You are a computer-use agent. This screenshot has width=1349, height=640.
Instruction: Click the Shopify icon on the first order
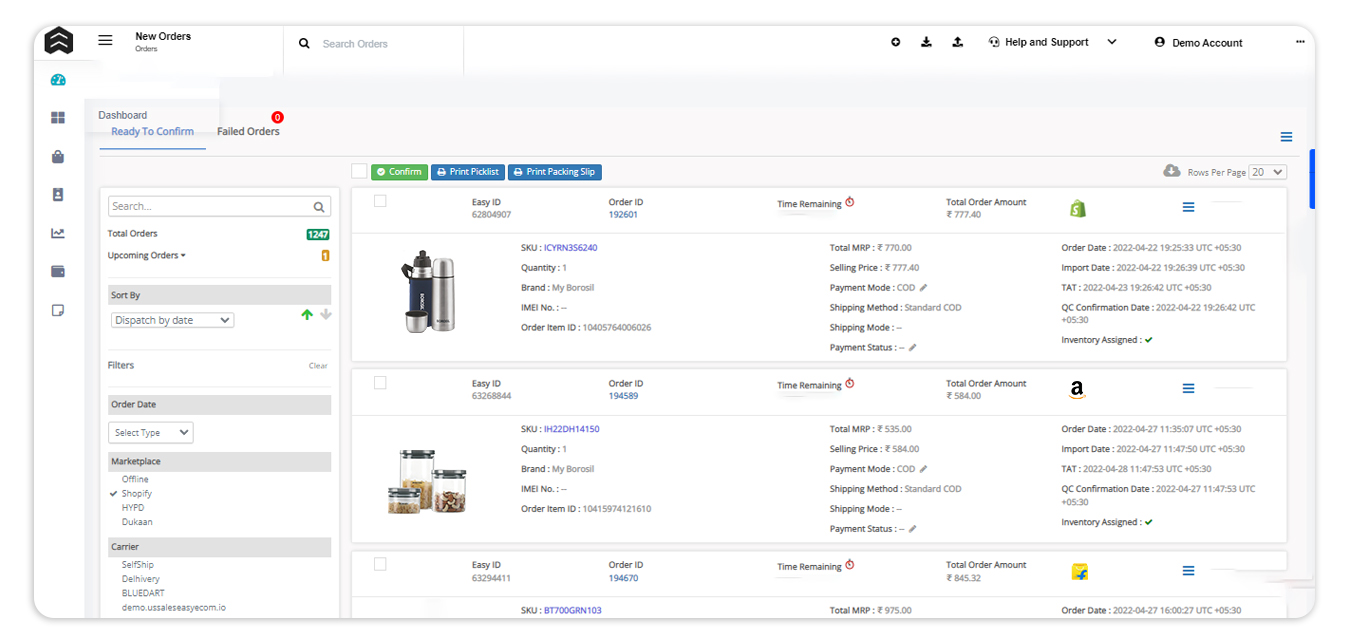pyautogui.click(x=1078, y=207)
